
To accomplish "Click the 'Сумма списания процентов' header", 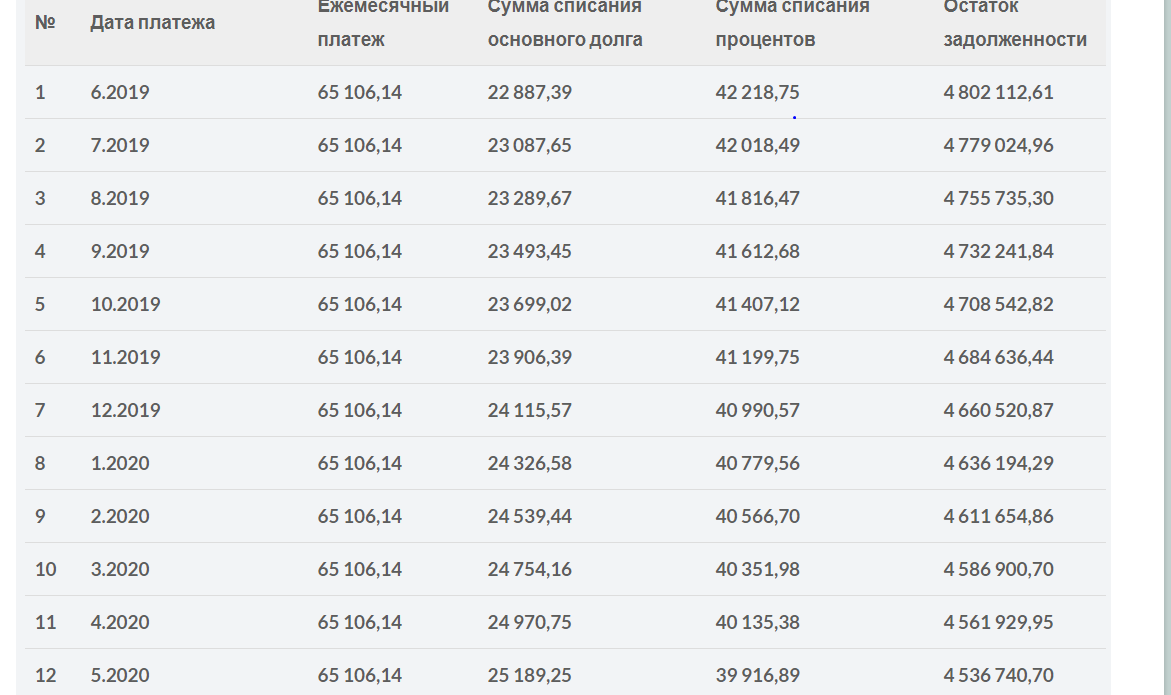I will (x=792, y=22).
